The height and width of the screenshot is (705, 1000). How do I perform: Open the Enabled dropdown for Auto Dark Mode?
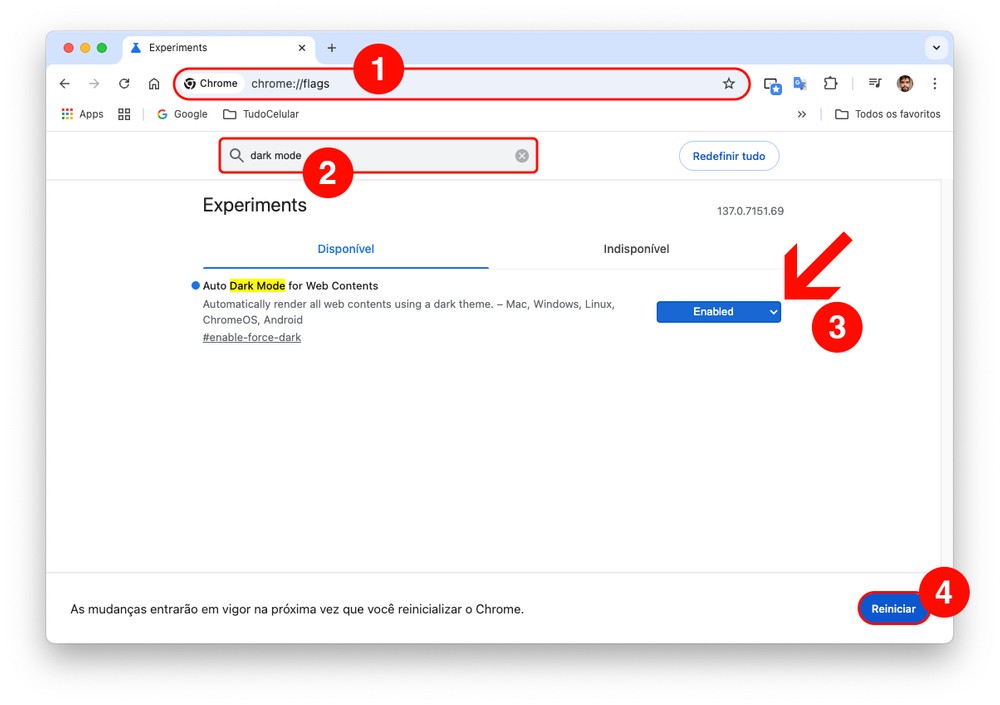(x=718, y=312)
